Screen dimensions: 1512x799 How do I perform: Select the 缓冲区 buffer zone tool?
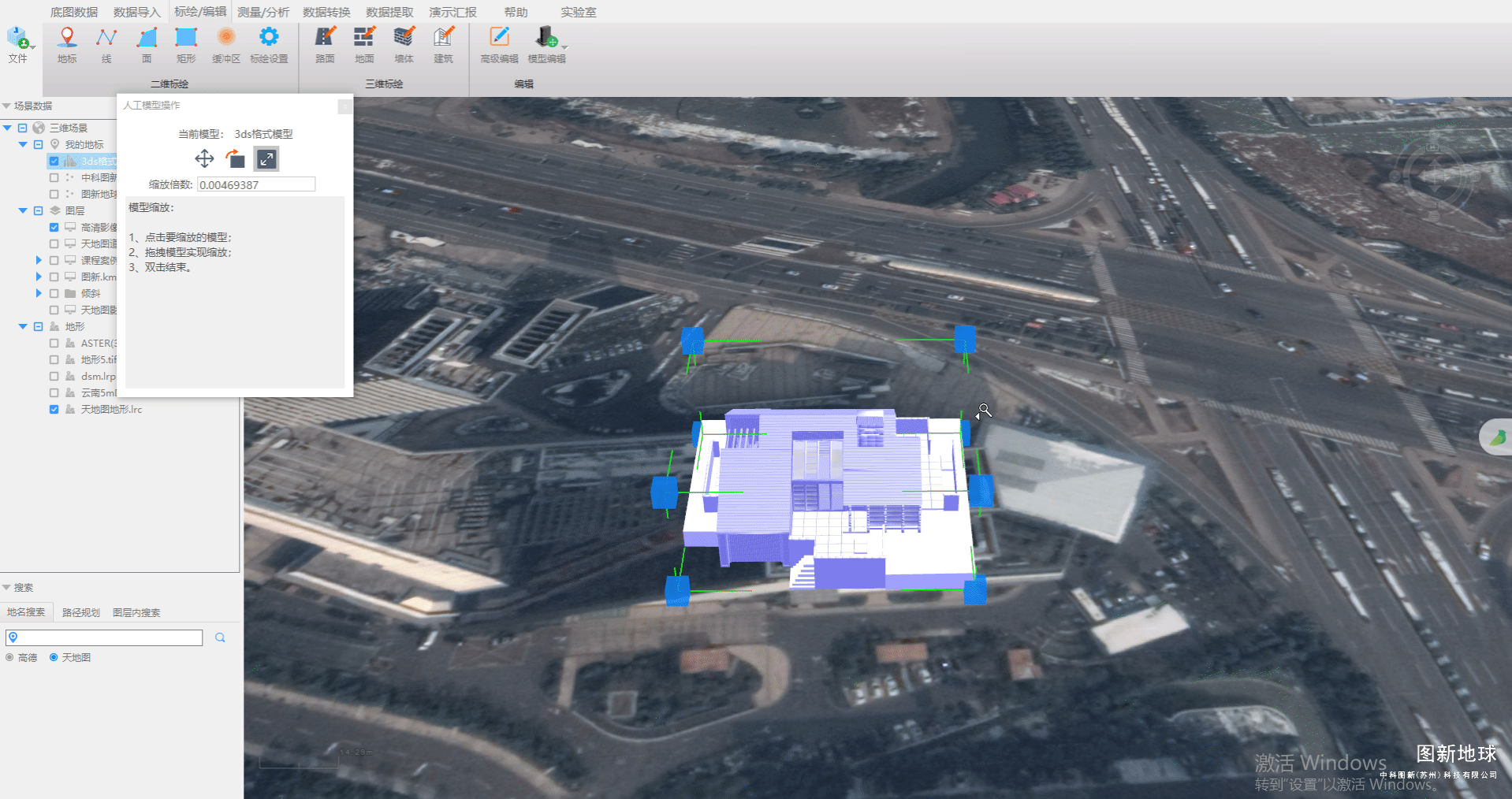click(226, 45)
